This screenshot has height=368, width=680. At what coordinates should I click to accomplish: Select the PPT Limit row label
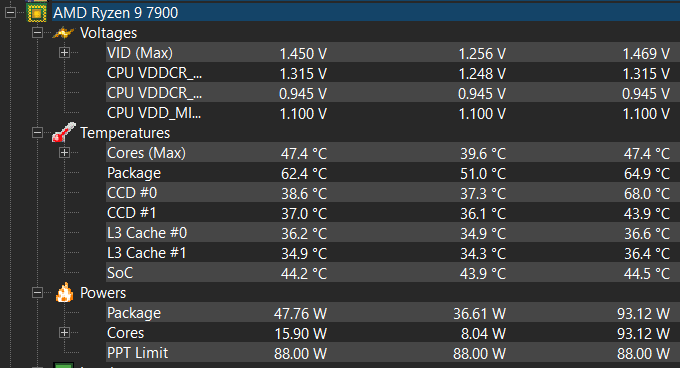[x=137, y=353]
